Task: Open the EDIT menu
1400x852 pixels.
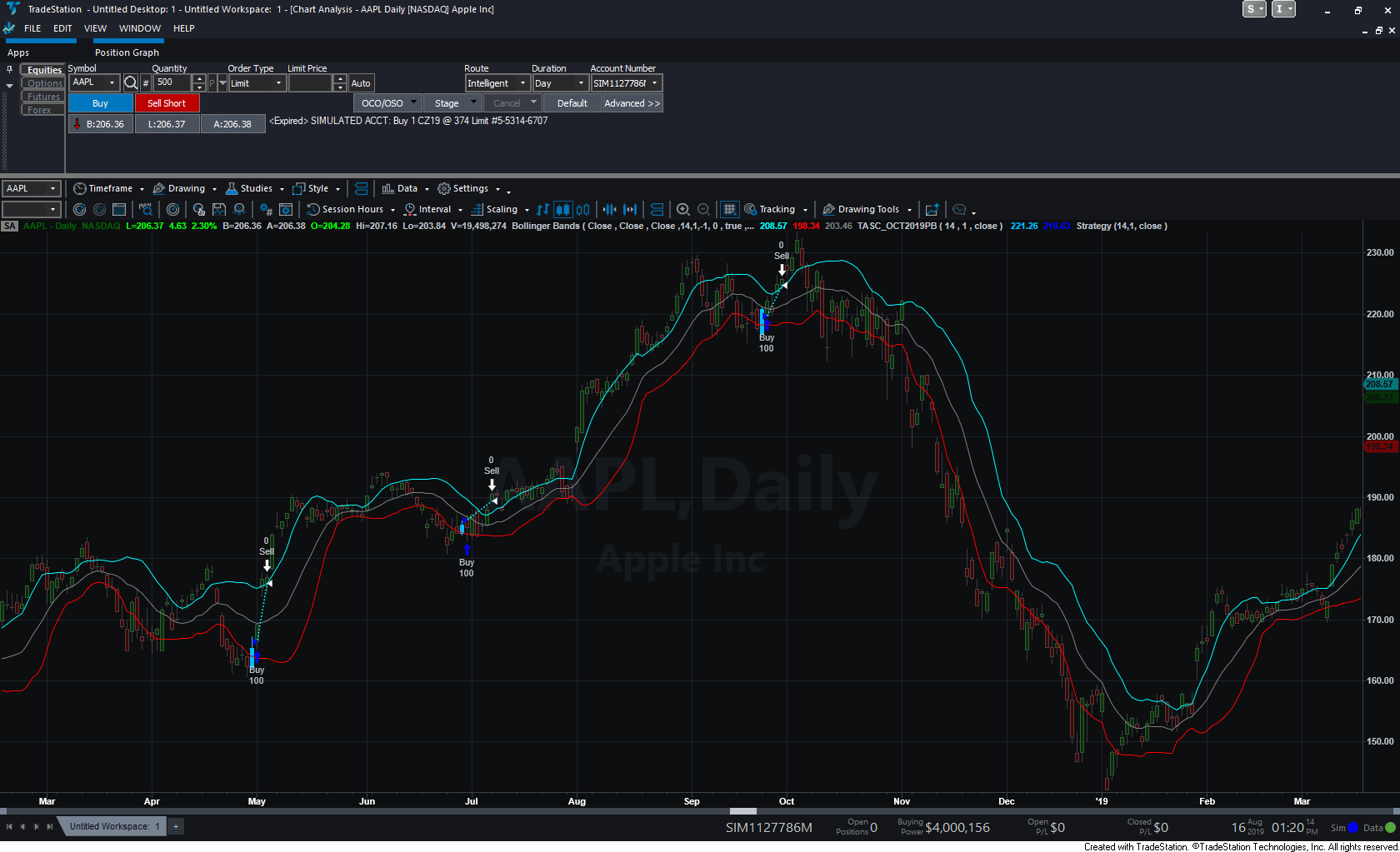Action: tap(62, 28)
